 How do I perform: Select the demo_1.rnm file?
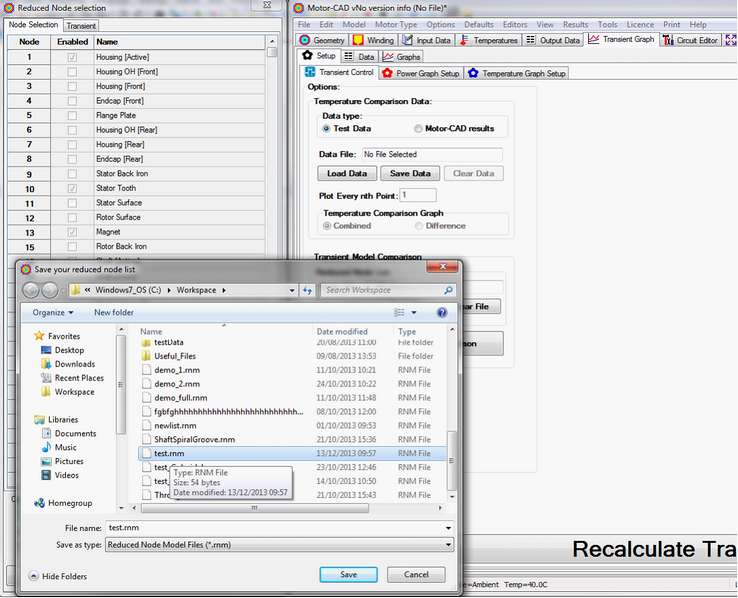(x=176, y=370)
